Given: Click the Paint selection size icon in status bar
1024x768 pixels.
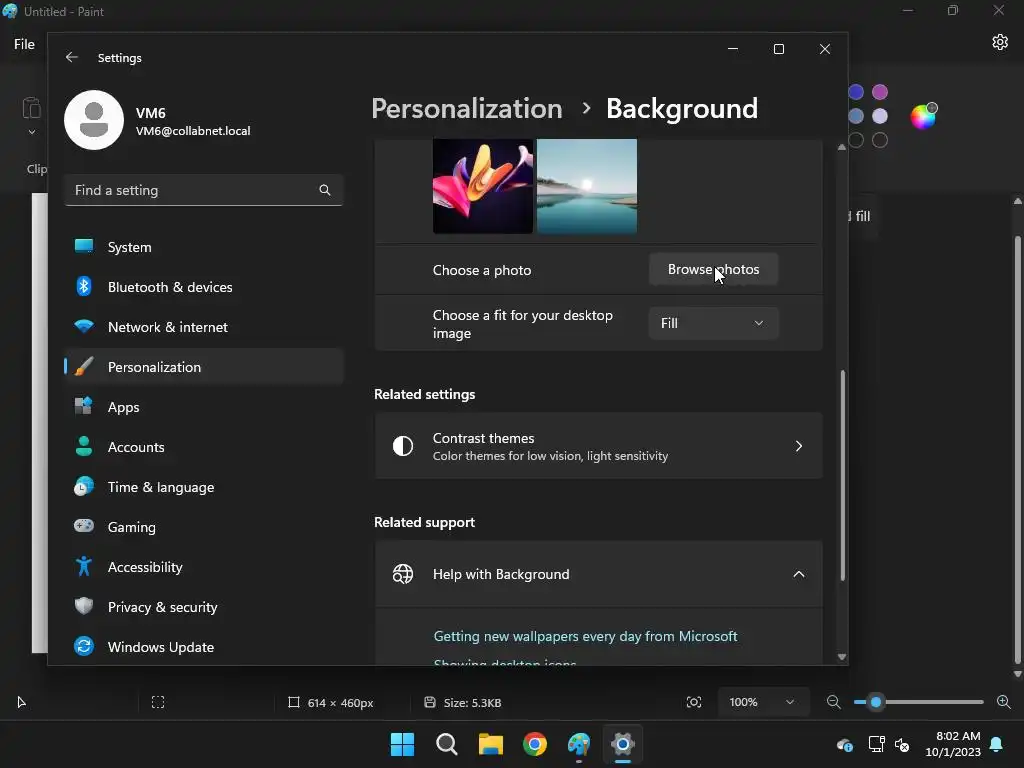Looking at the screenshot, I should [158, 702].
